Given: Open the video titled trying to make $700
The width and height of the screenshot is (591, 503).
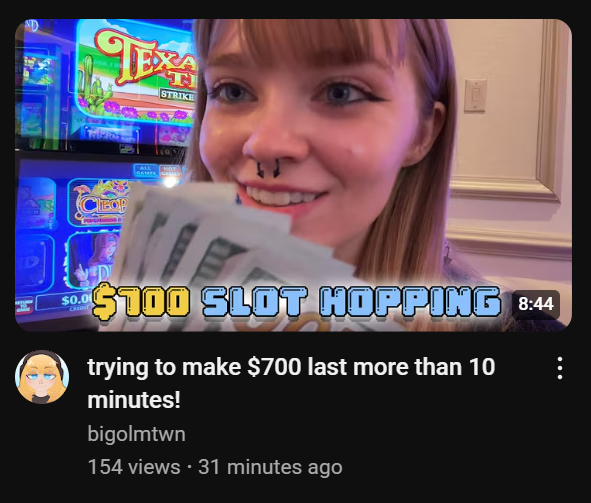Looking at the screenshot, I should coord(291,383).
